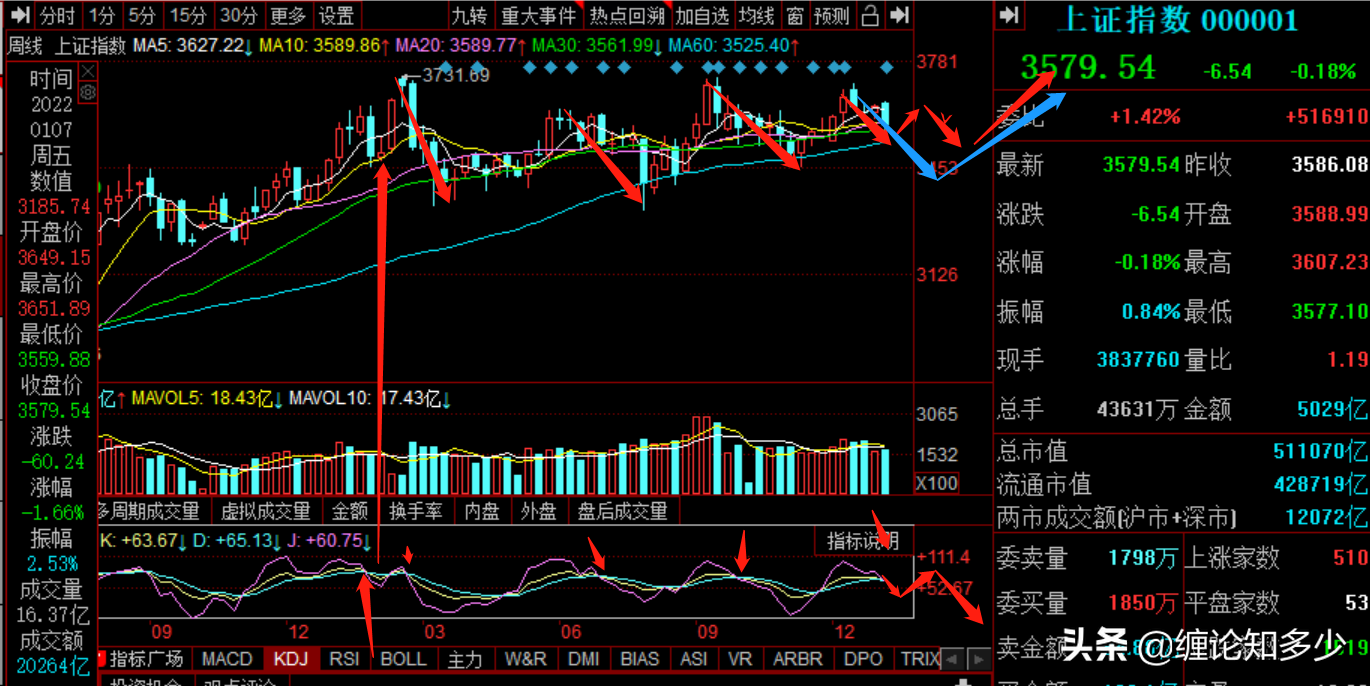Click the collapse arrow at toolbar's left end
The width and height of the screenshot is (1370, 686).
(x=21, y=15)
